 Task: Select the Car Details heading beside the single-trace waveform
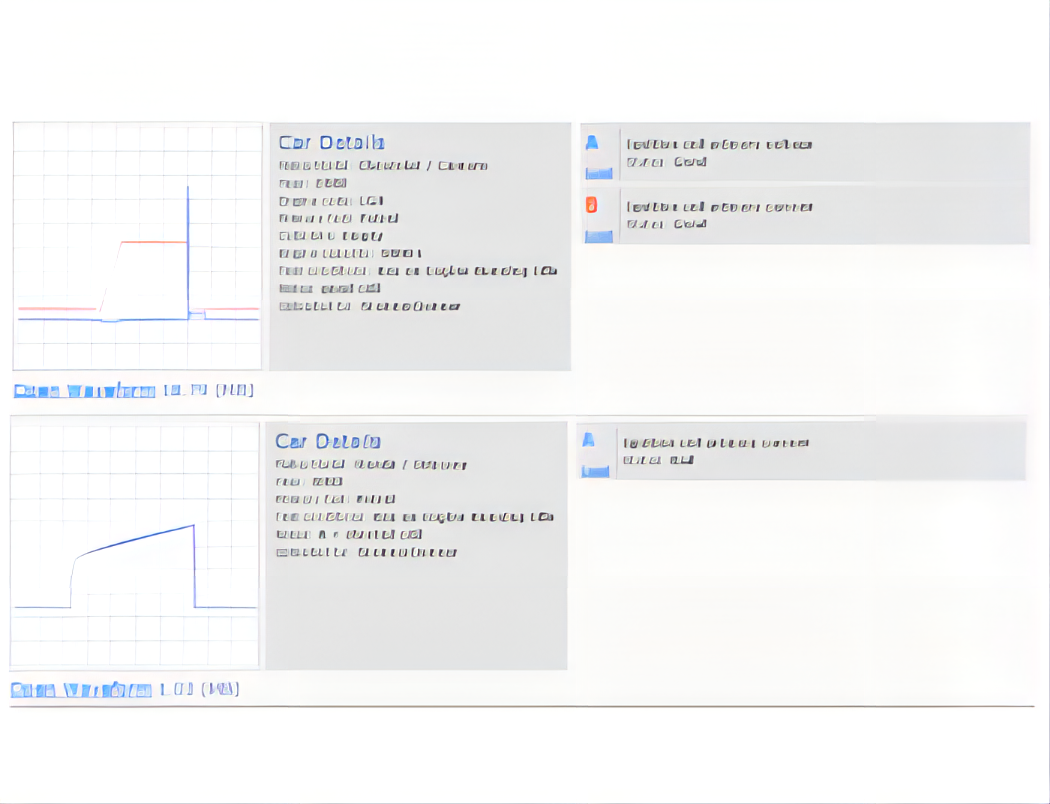pyautogui.click(x=328, y=441)
